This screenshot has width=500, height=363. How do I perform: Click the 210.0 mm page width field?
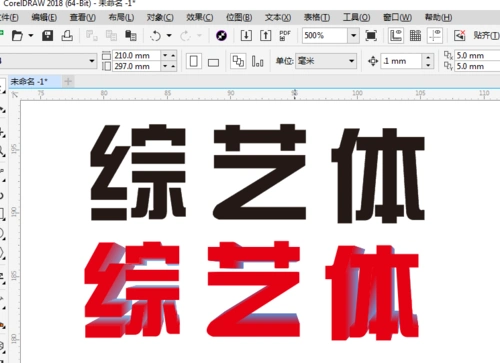(x=137, y=55)
